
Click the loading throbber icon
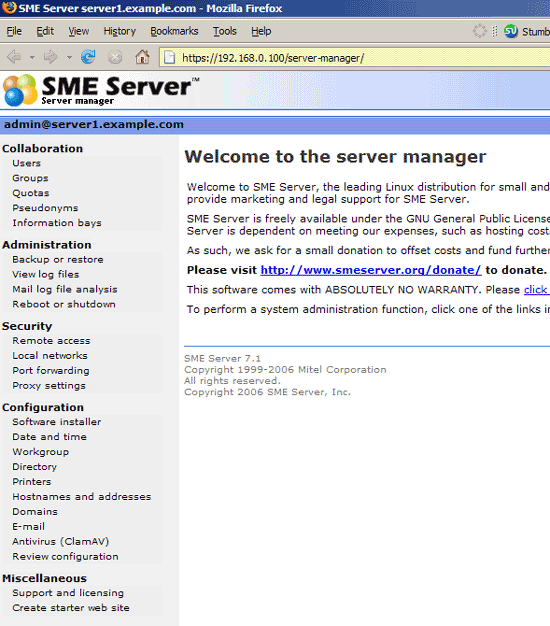click(479, 31)
